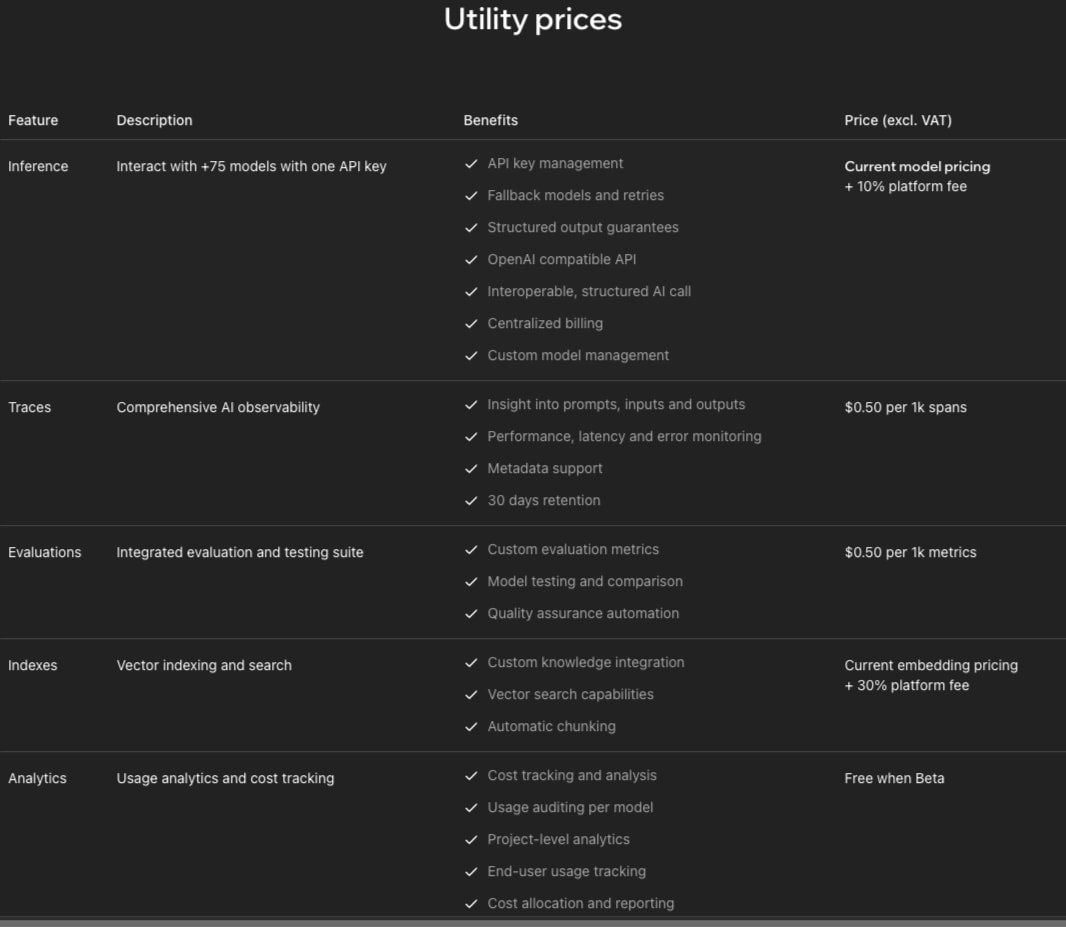This screenshot has height=927, width=1066.
Task: Click the checkmark beside Automatic chunking
Action: tap(471, 727)
